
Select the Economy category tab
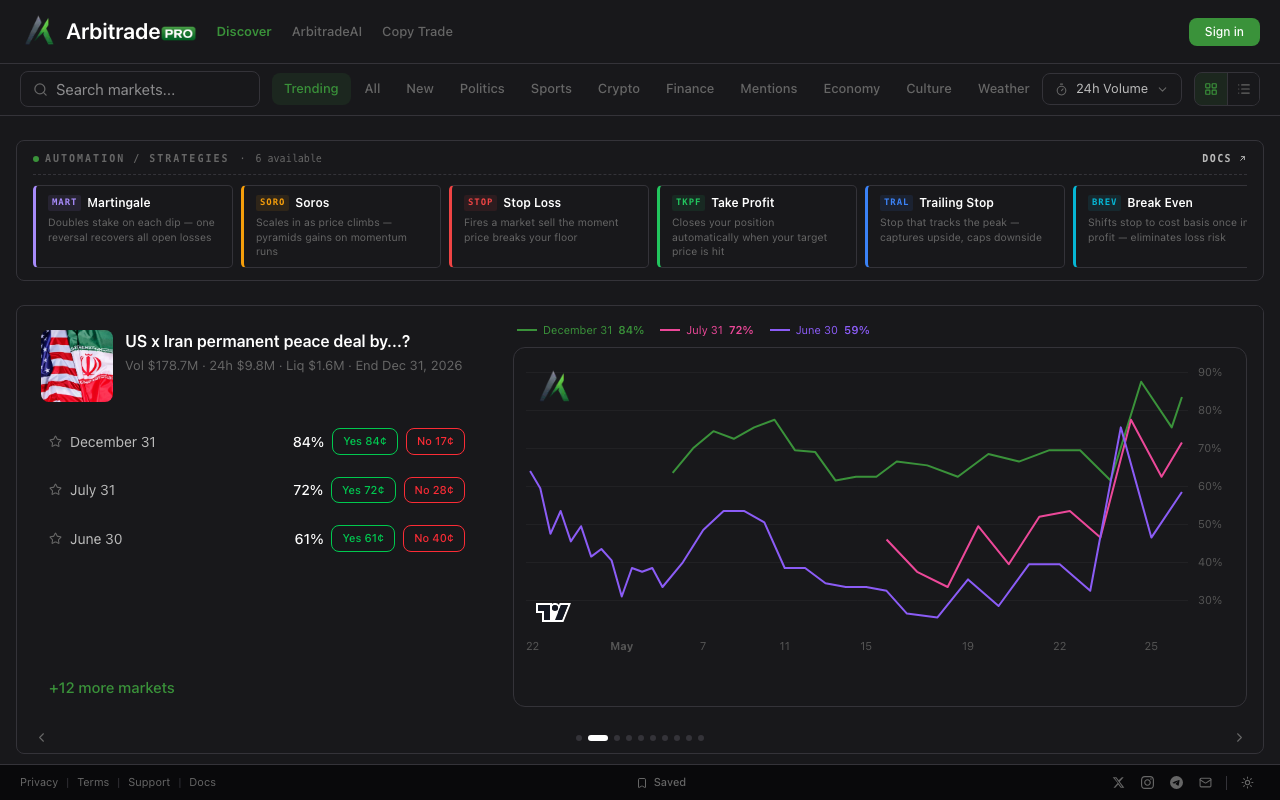click(851, 89)
